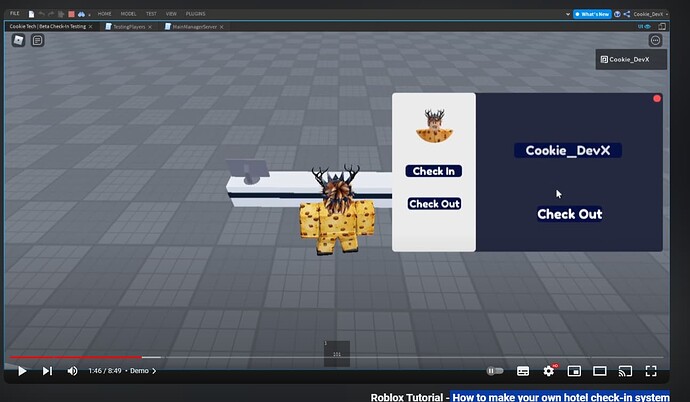The height and width of the screenshot is (402, 690).
Task: Click the blue binoculars Find icon
Action: [x=81, y=14]
